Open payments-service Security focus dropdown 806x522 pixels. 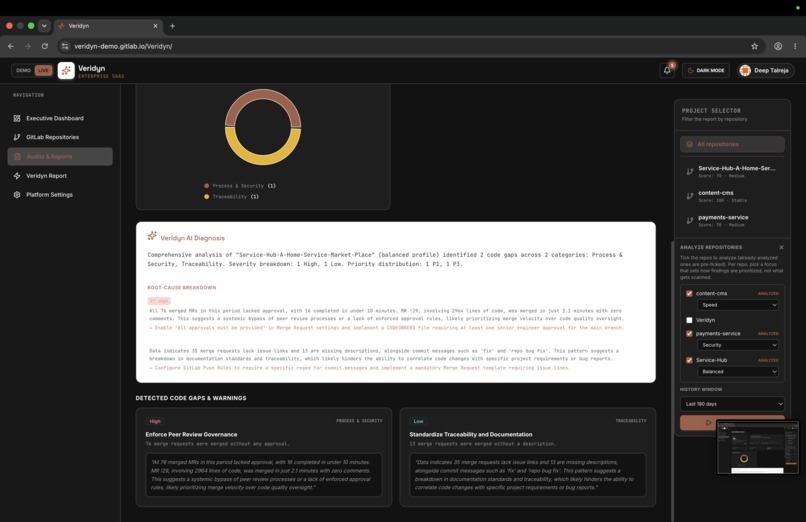(738, 345)
